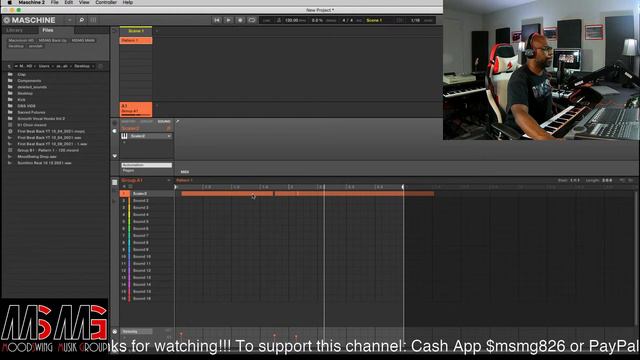The height and width of the screenshot is (360, 640).
Task: Open the File menu
Action: click(x=54, y=2)
